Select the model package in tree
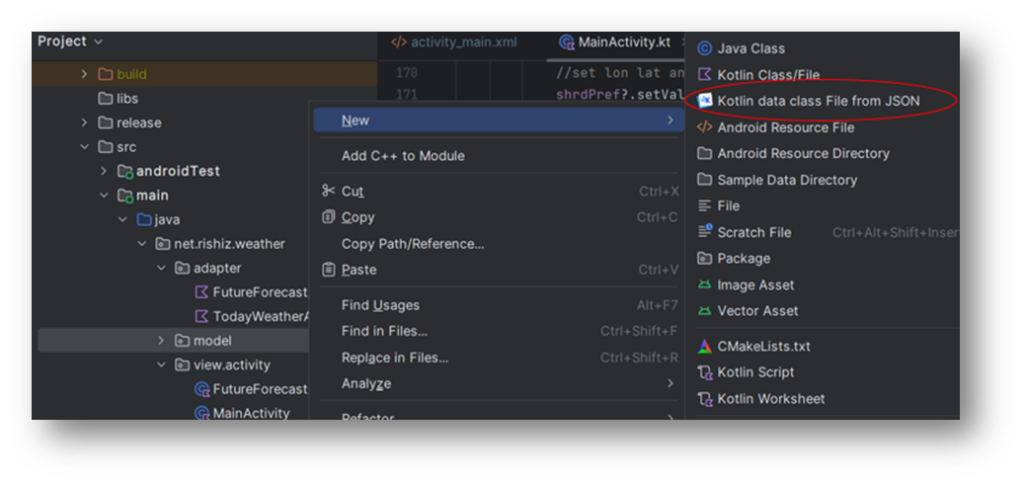This screenshot has width=1024, height=484. [212, 341]
